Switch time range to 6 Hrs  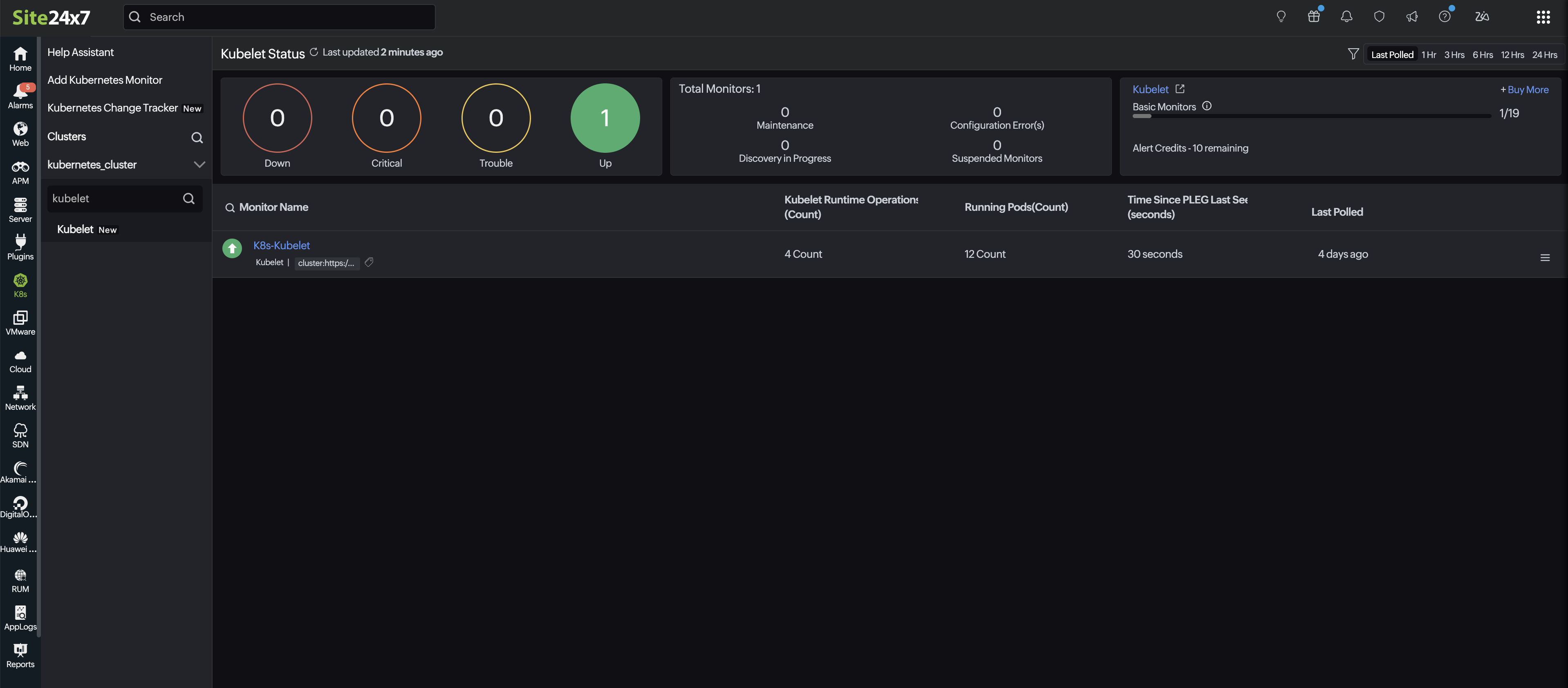pos(1483,55)
